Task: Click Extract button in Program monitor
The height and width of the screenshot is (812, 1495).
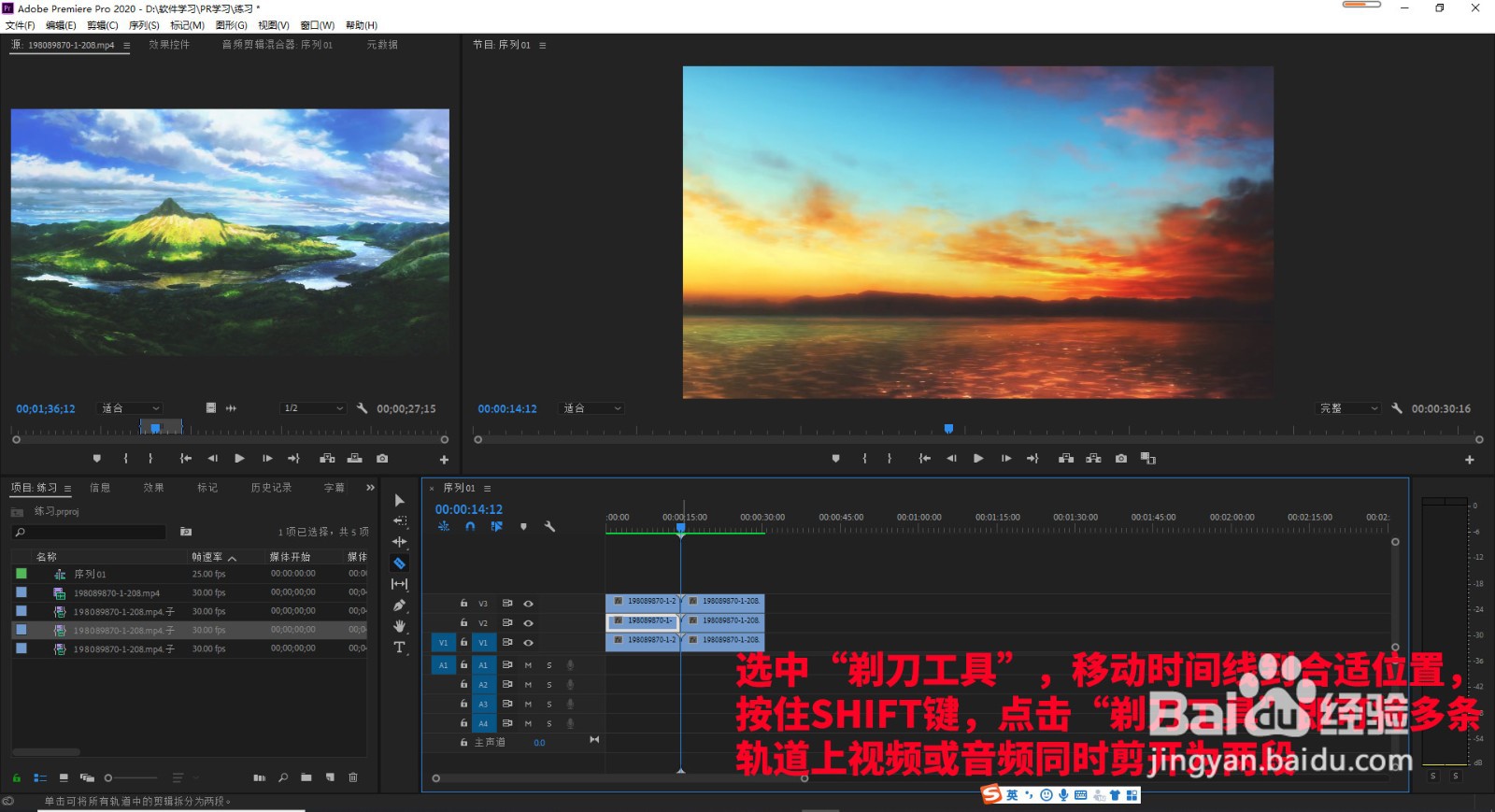Action: (1093, 459)
